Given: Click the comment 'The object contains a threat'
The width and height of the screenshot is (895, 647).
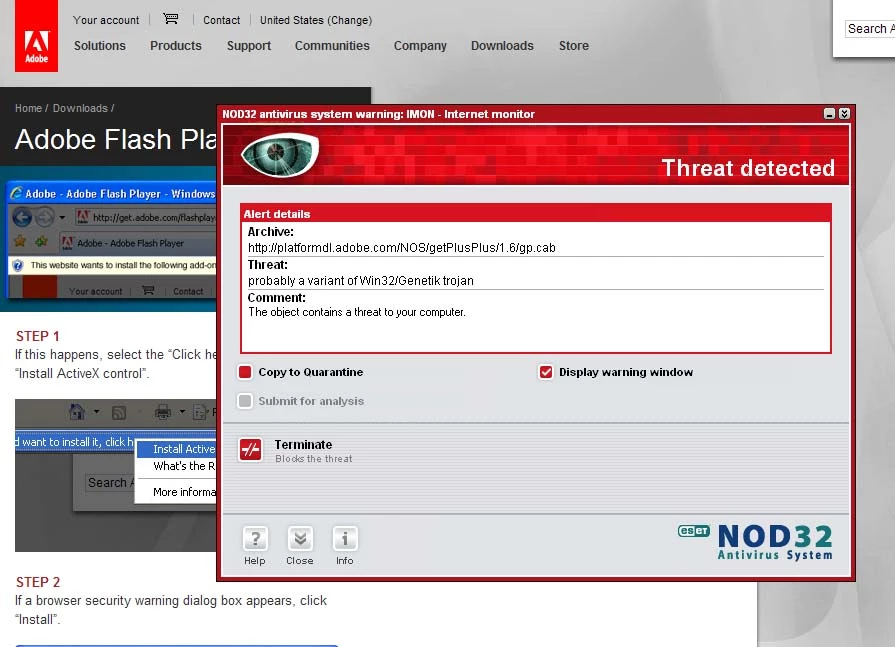Looking at the screenshot, I should [357, 312].
